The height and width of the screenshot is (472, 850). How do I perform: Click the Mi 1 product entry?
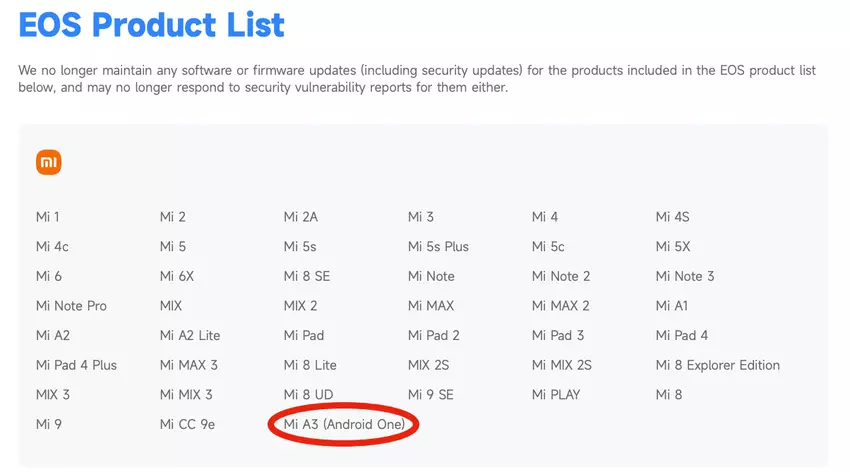coord(47,217)
